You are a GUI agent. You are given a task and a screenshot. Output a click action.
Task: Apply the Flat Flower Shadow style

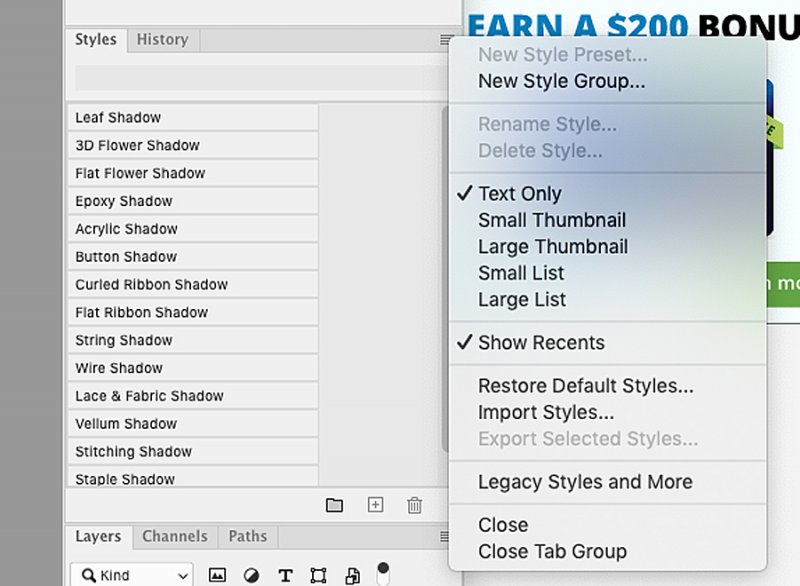click(x=193, y=173)
